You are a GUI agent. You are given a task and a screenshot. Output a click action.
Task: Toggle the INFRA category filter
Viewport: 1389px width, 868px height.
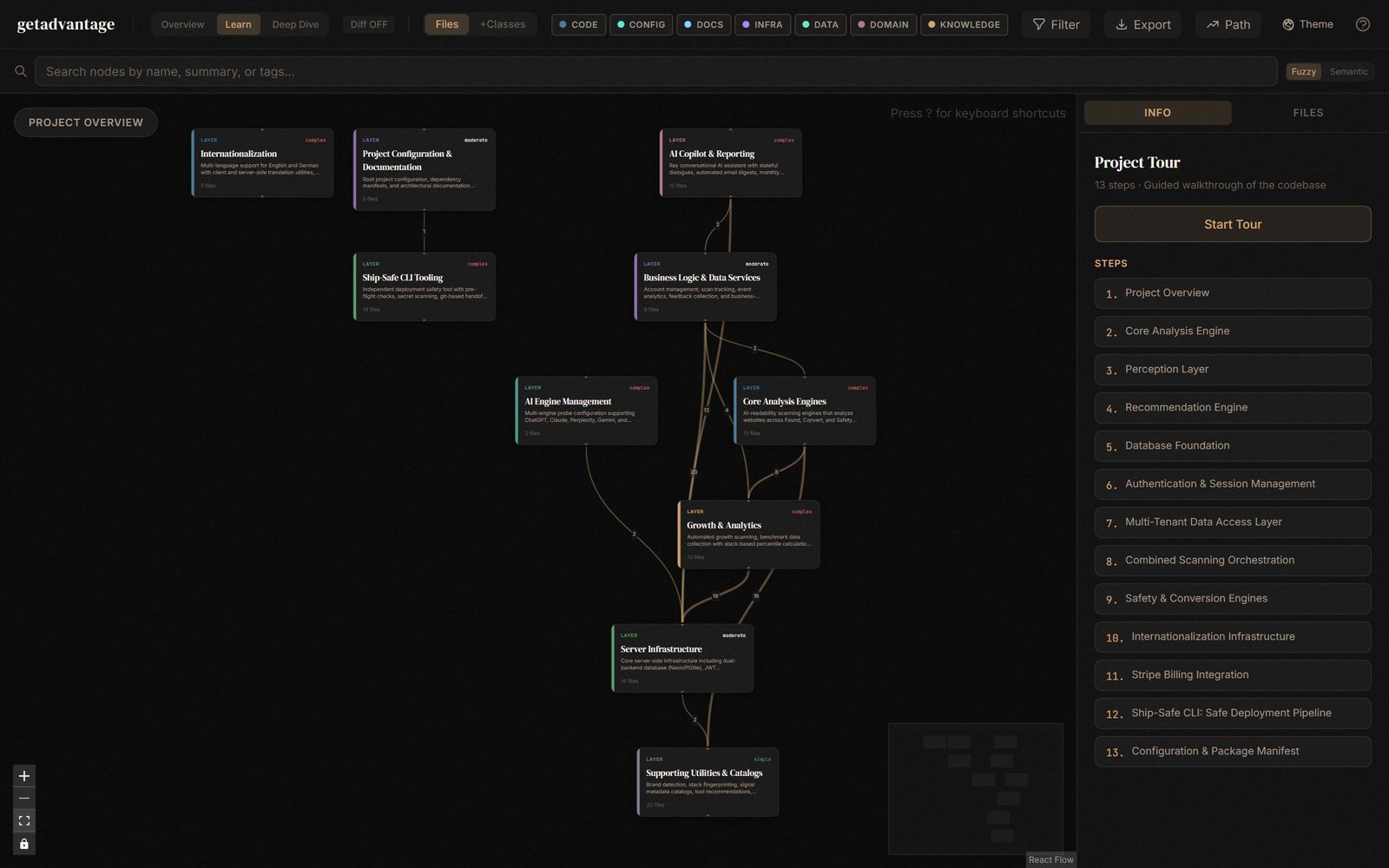[x=762, y=24]
